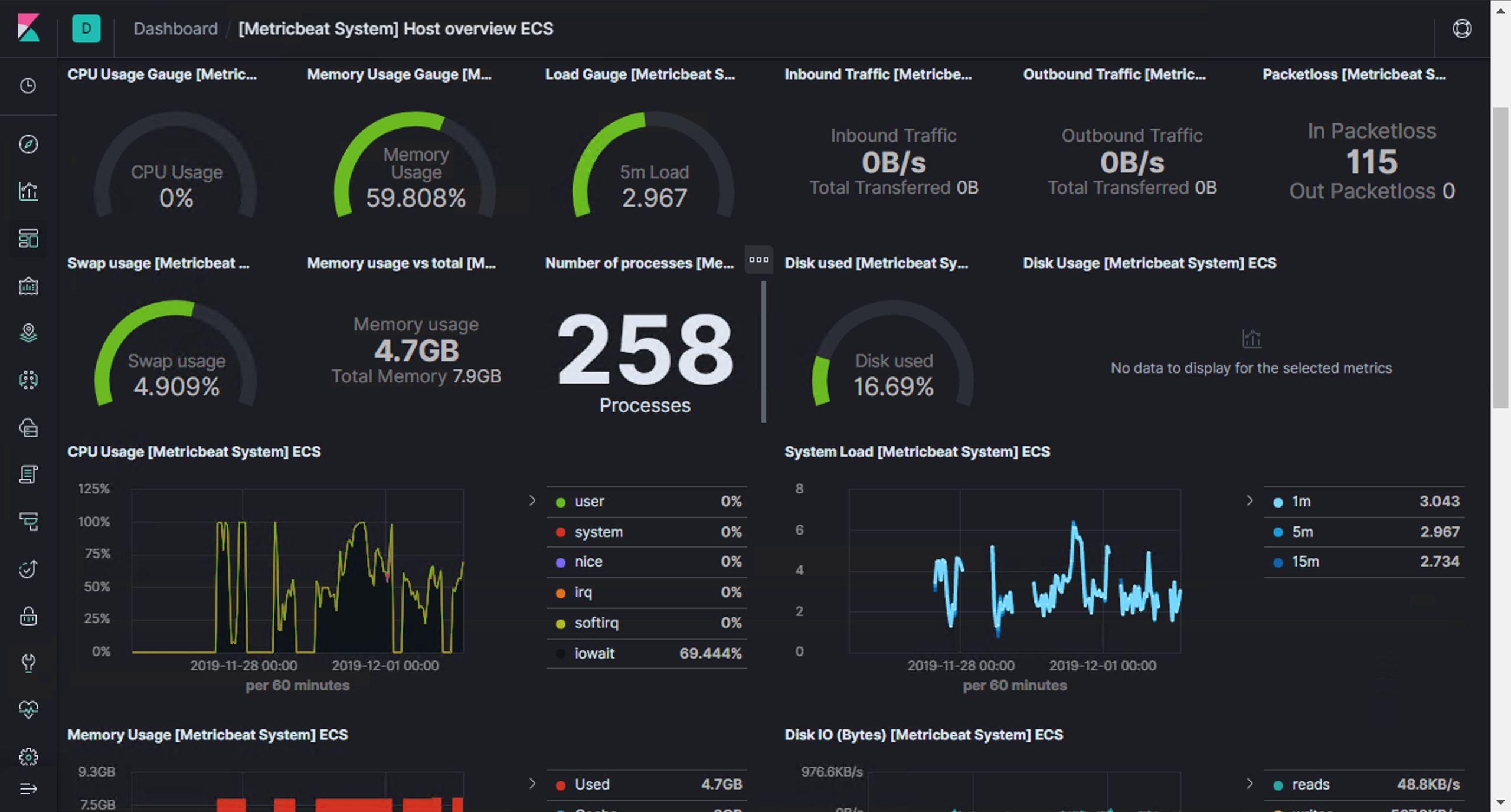This screenshot has width=1511, height=812.
Task: Click System Load chart panel title
Action: (917, 452)
